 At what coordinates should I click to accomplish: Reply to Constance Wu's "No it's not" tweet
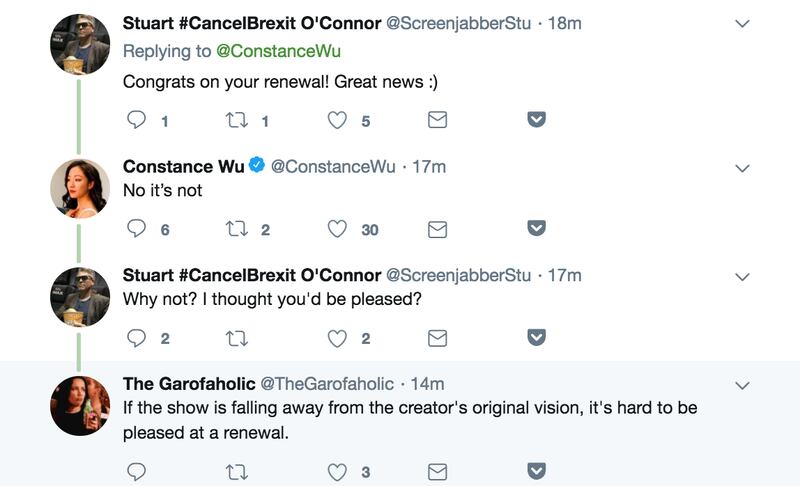point(138,229)
